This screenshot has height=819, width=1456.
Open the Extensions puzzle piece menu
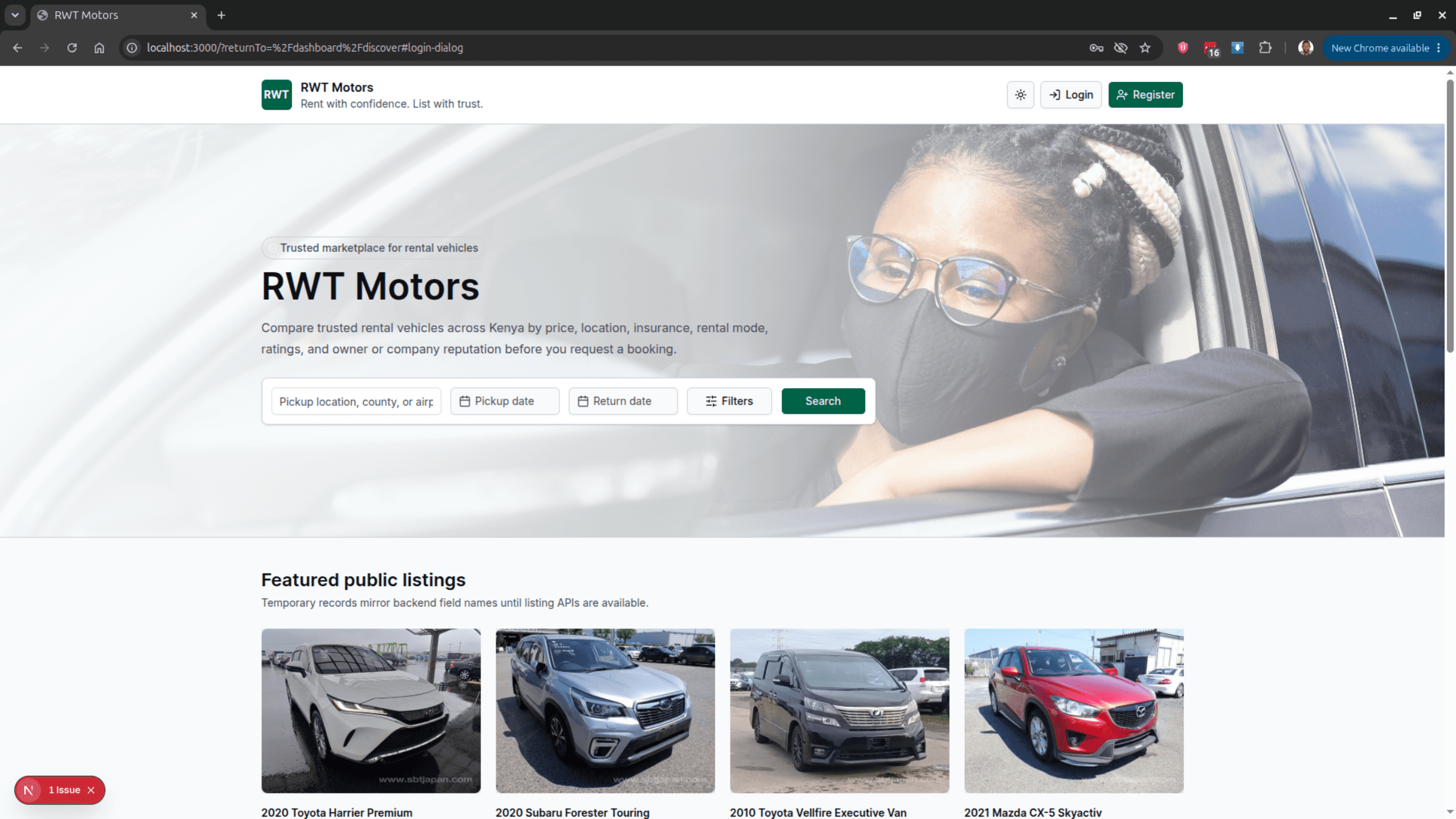point(1265,48)
